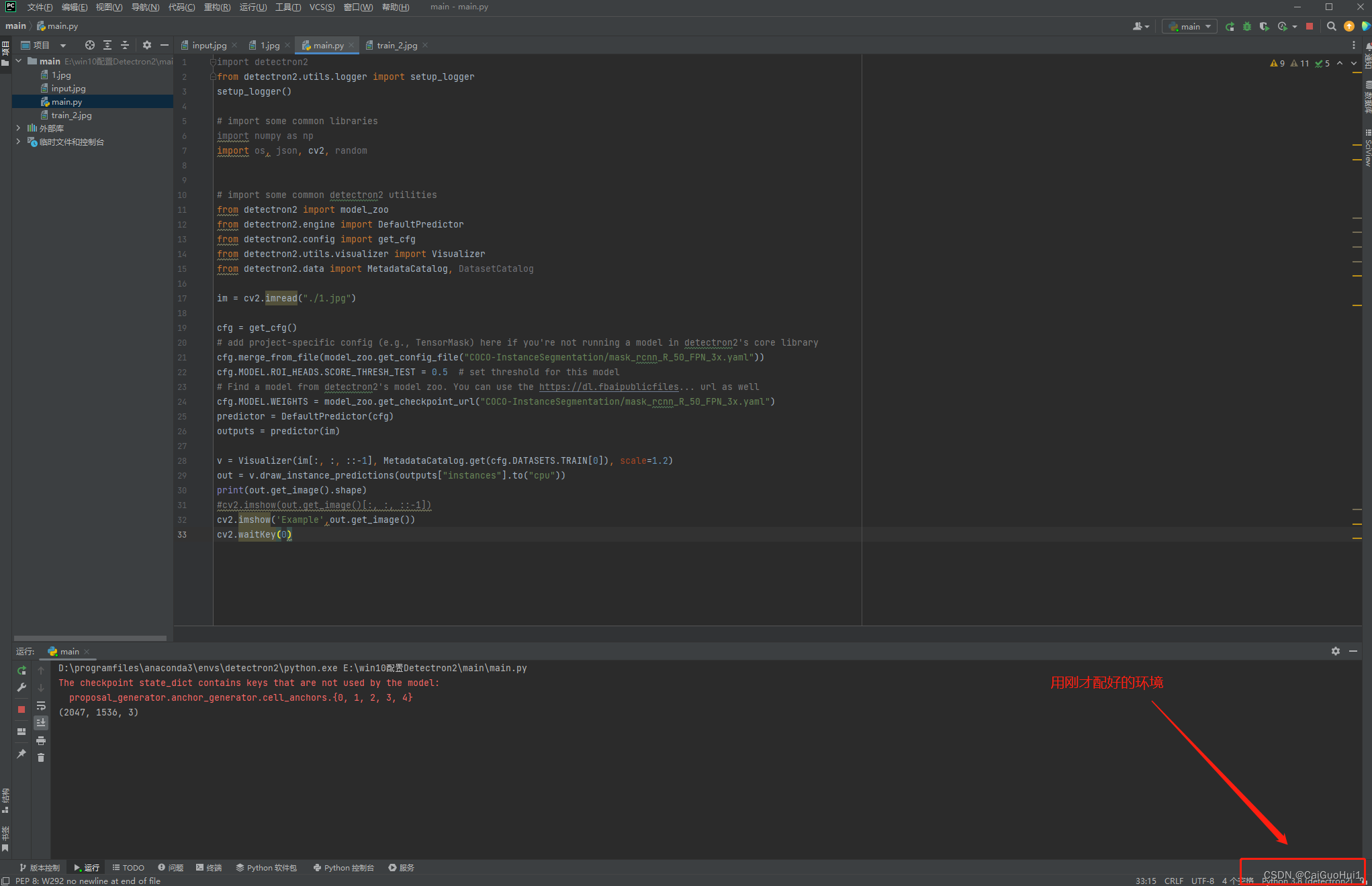Click the profiler run icon
The width and height of the screenshot is (1372, 886).
click(1283, 27)
